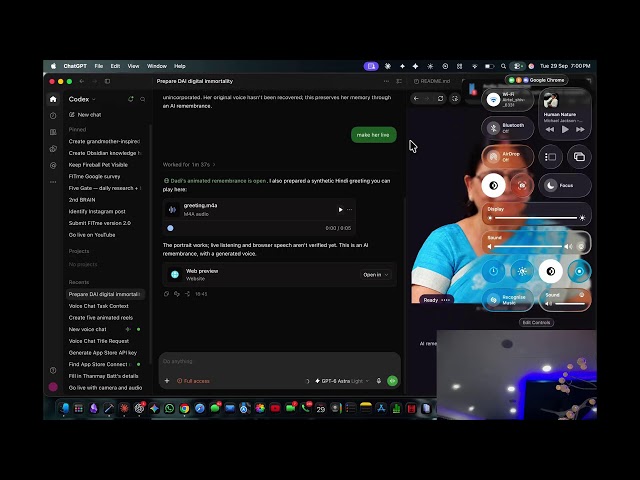Open the Help menu
640x480 pixels.
tap(180, 66)
